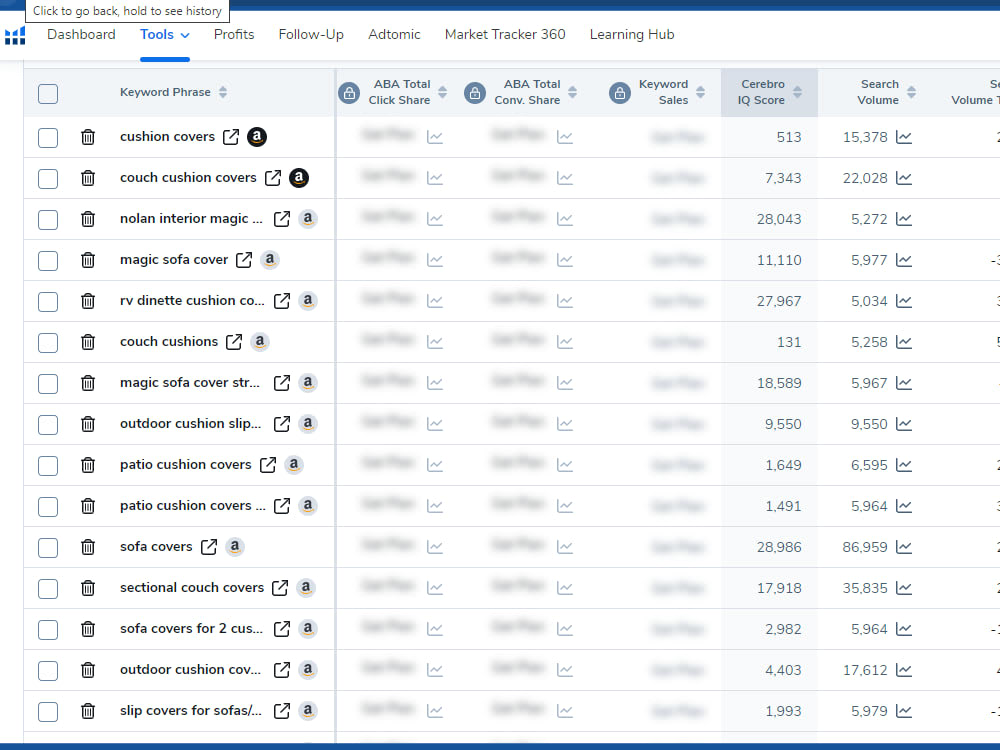This screenshot has width=1000, height=750.
Task: Switch to Adtomic
Action: coord(394,34)
